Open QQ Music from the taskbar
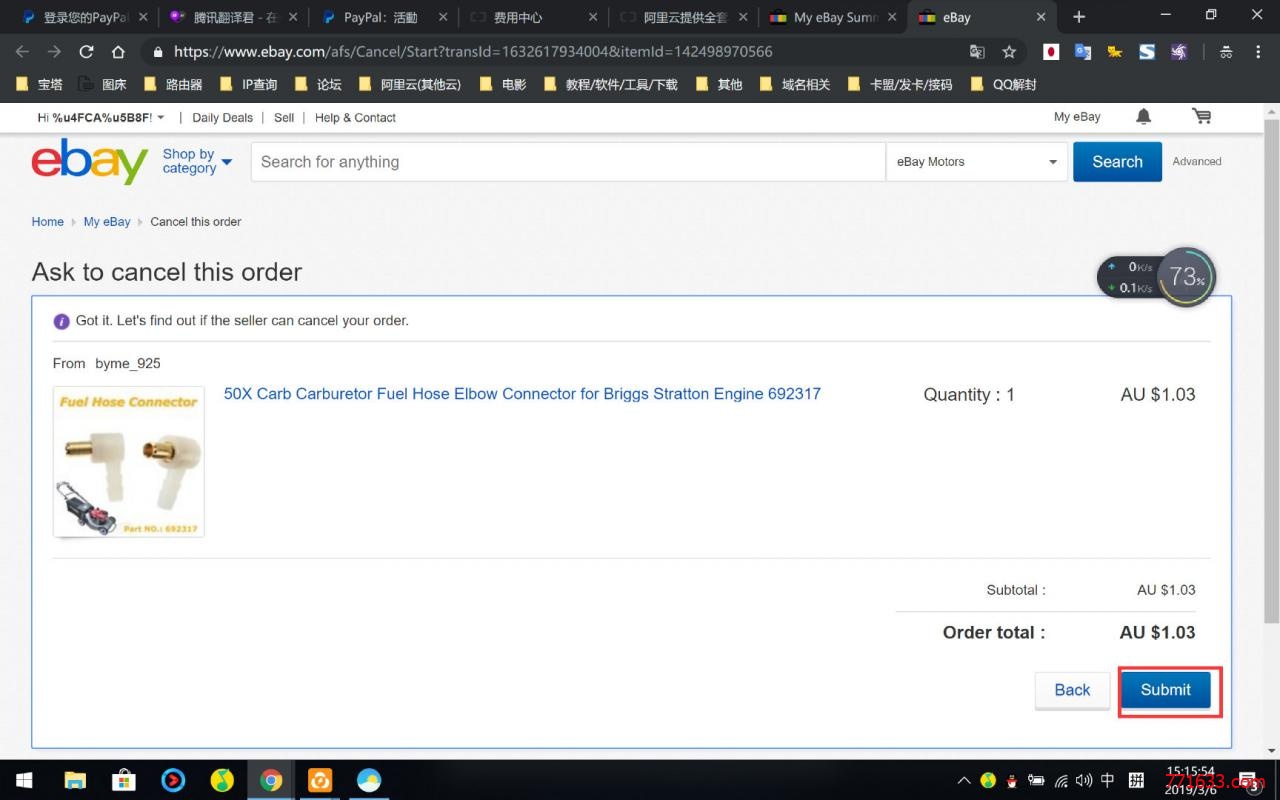Viewport: 1280px width, 800px height. 222,780
